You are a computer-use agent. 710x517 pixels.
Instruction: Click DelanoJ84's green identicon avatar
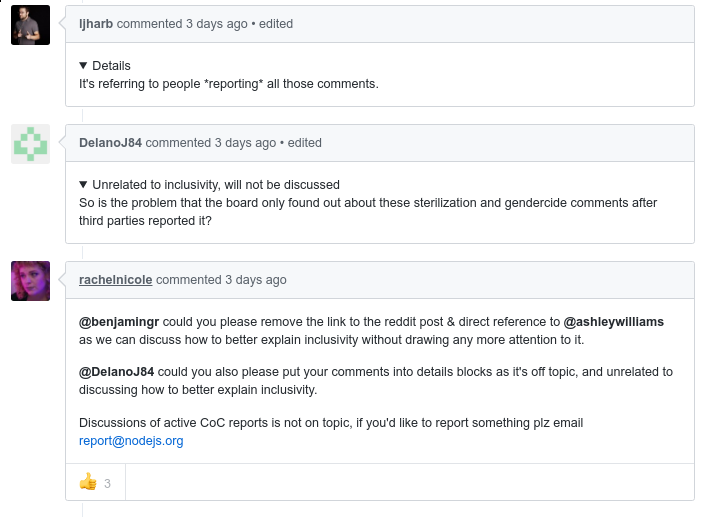click(30, 144)
